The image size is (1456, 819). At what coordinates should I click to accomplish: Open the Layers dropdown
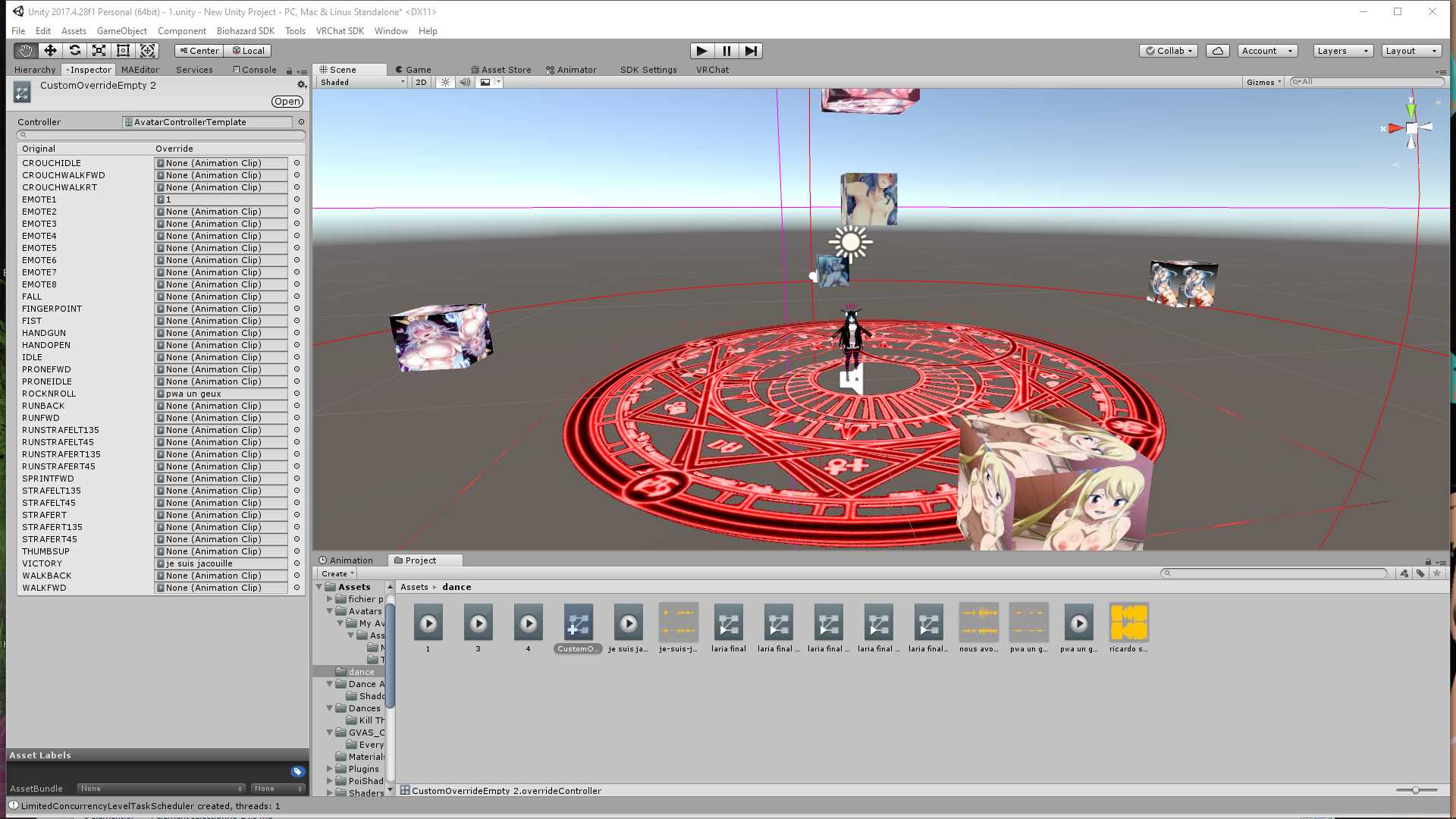click(1342, 51)
